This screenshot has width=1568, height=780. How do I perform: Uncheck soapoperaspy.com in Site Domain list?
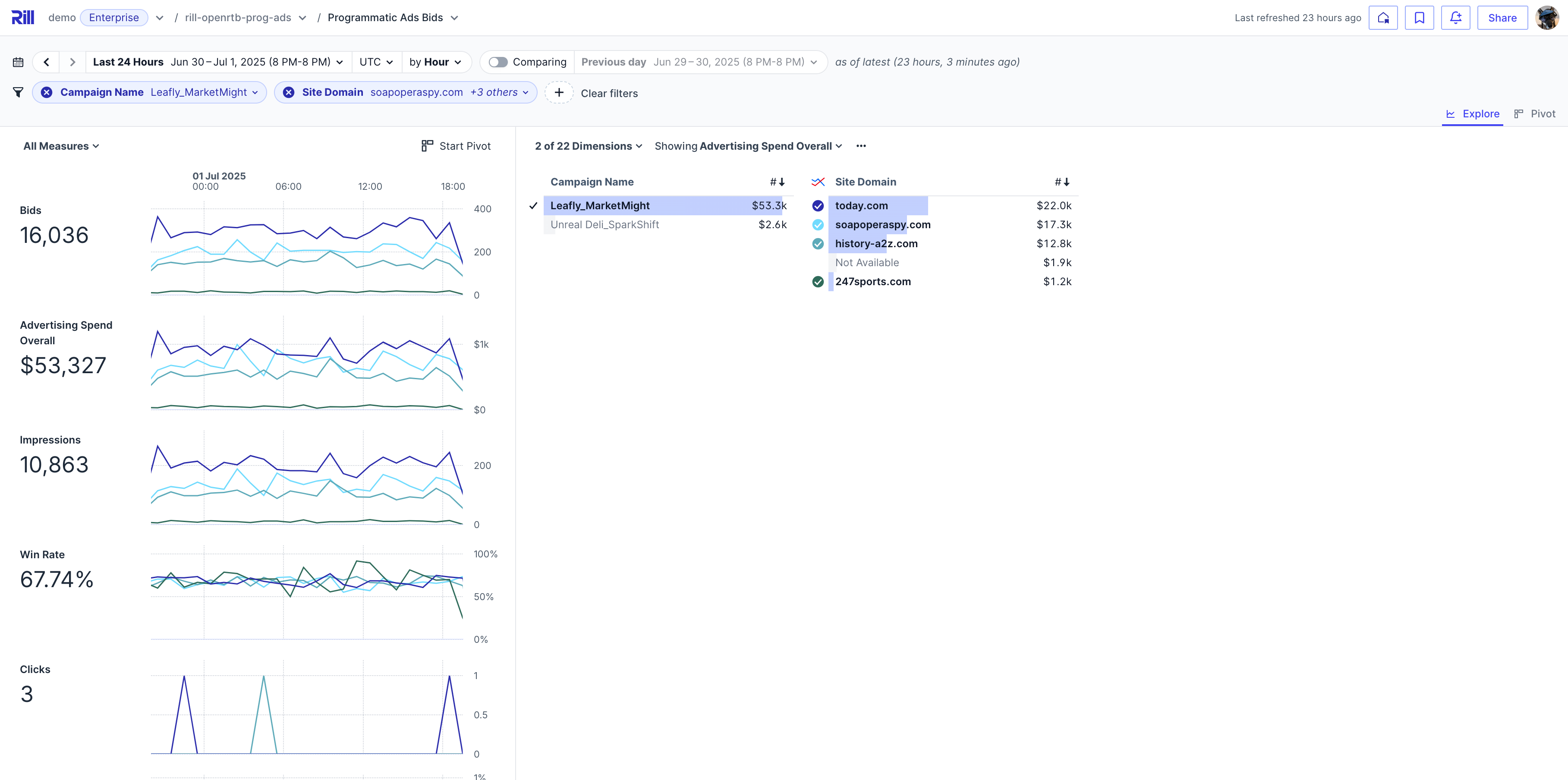pos(818,224)
